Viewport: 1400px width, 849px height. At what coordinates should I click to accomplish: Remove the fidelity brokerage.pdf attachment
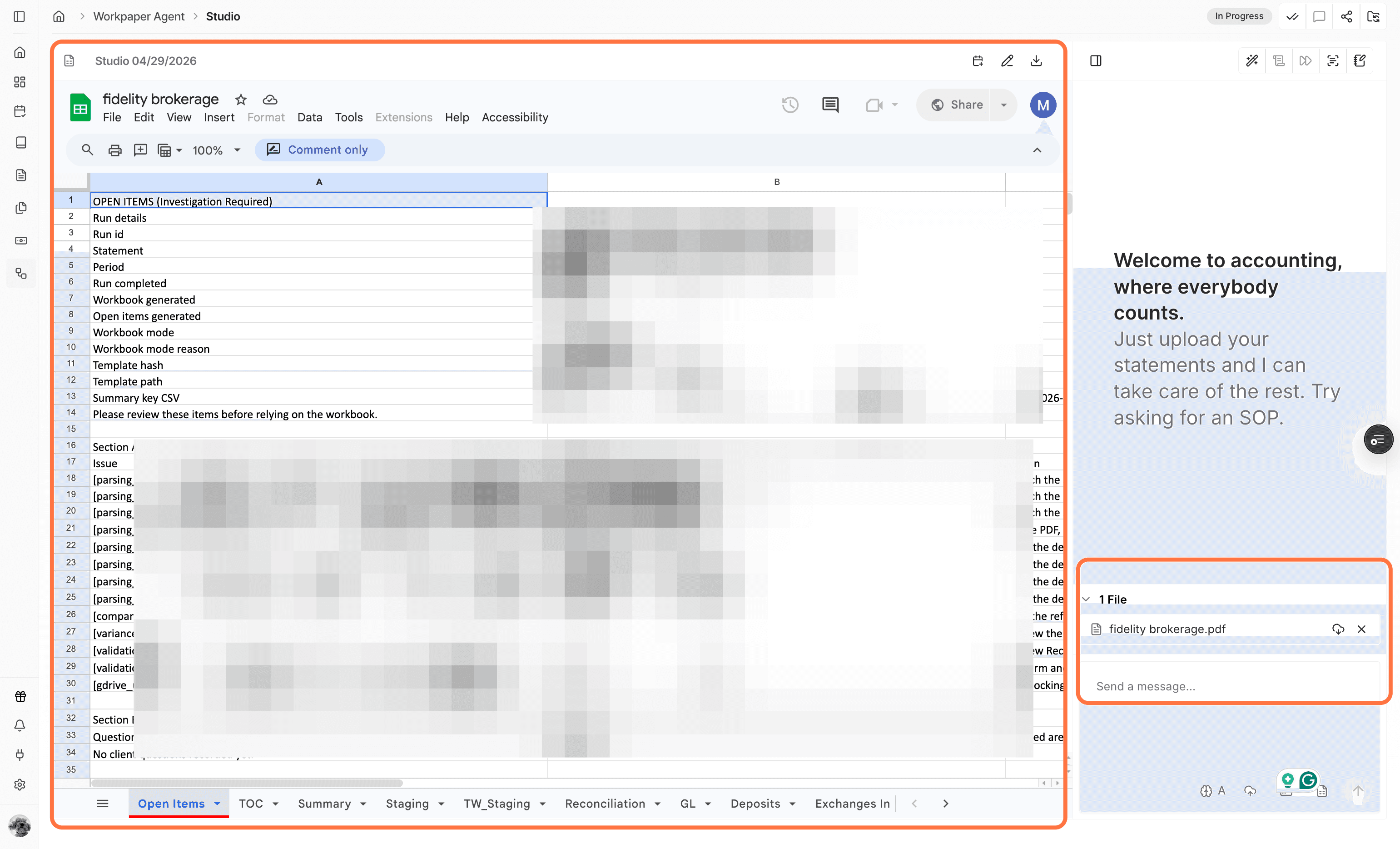pos(1361,629)
